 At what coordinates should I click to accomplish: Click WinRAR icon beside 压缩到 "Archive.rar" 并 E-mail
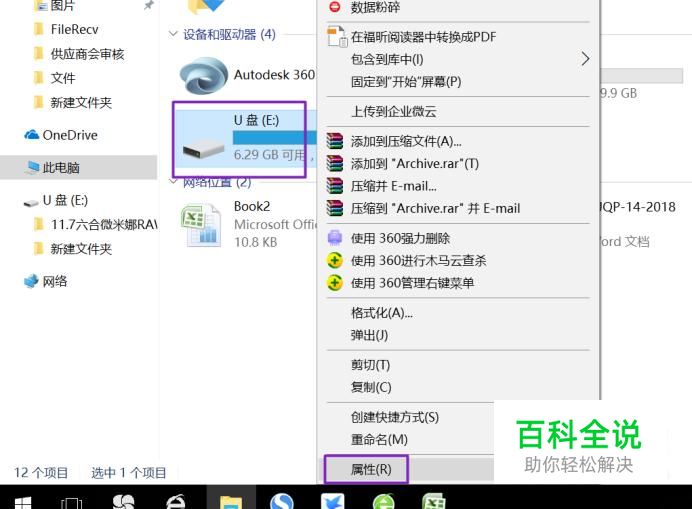coord(335,208)
